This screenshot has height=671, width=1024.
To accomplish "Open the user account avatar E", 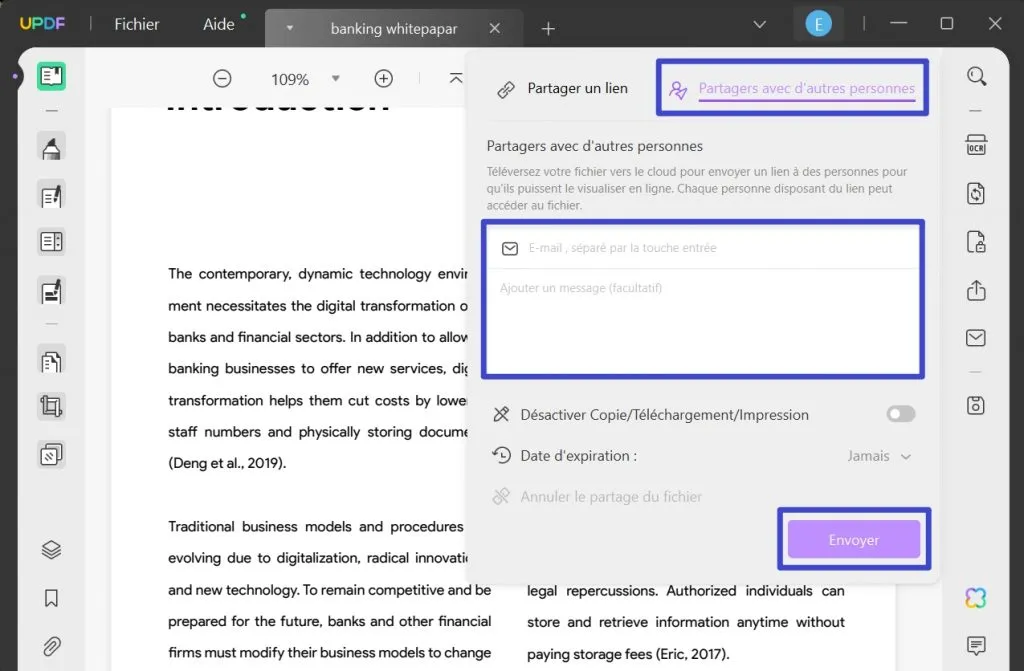I will [x=818, y=25].
